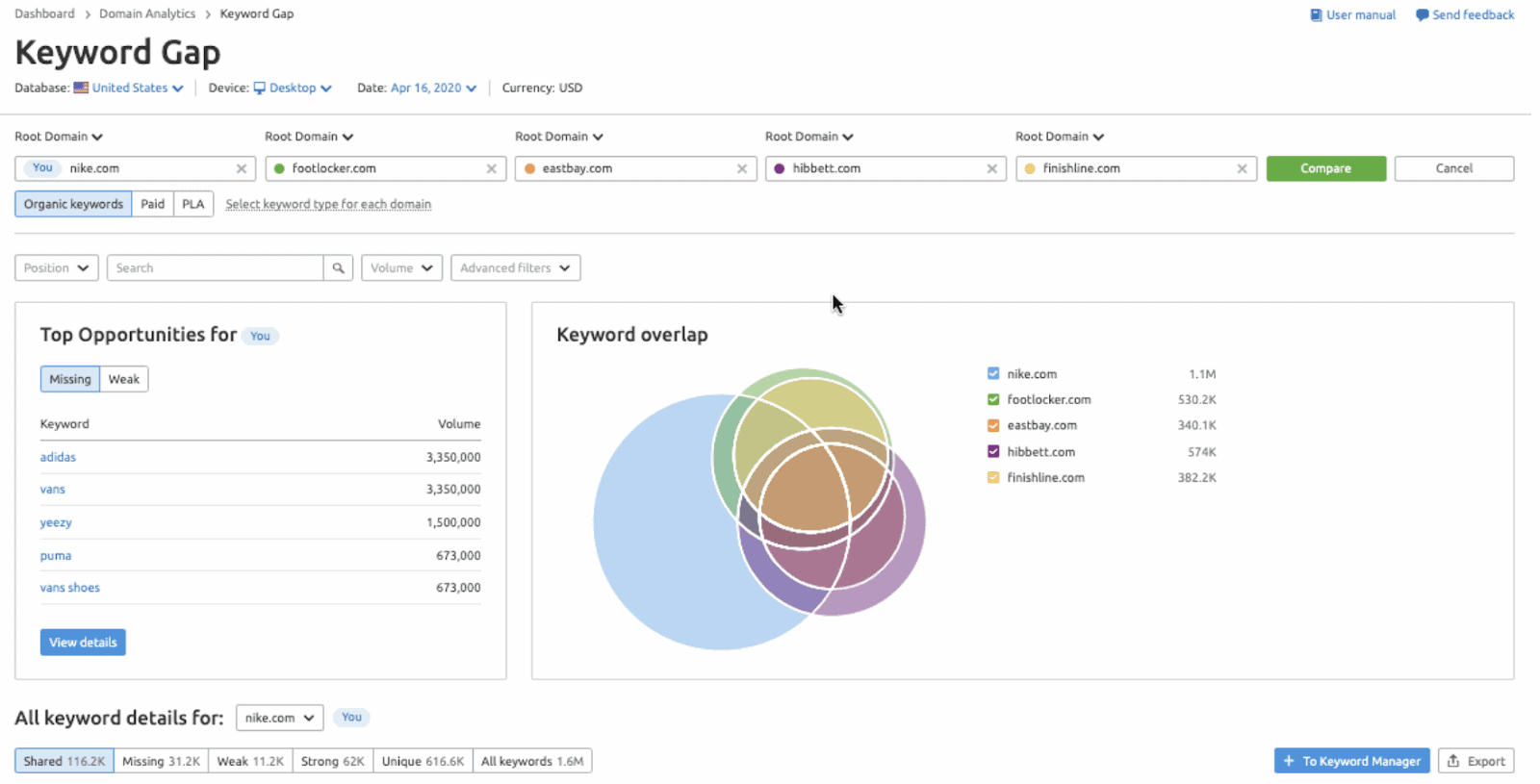Click Select keyword type for each domain

[x=328, y=204]
